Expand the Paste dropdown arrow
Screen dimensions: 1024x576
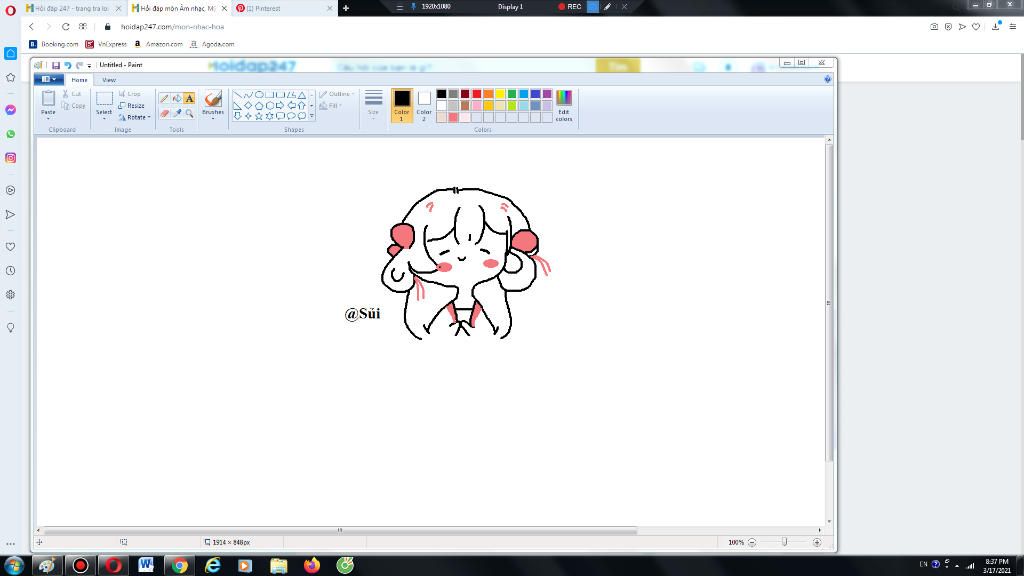pos(48,119)
